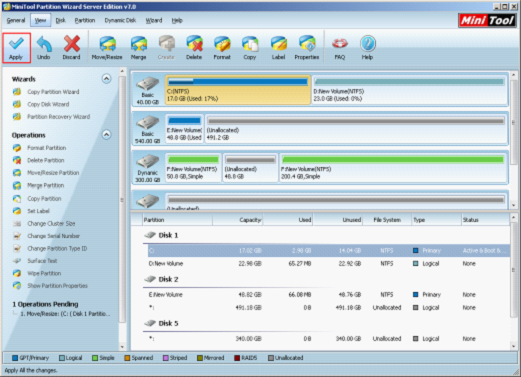
Task: Click Disk 1 group header
Action: point(162,235)
